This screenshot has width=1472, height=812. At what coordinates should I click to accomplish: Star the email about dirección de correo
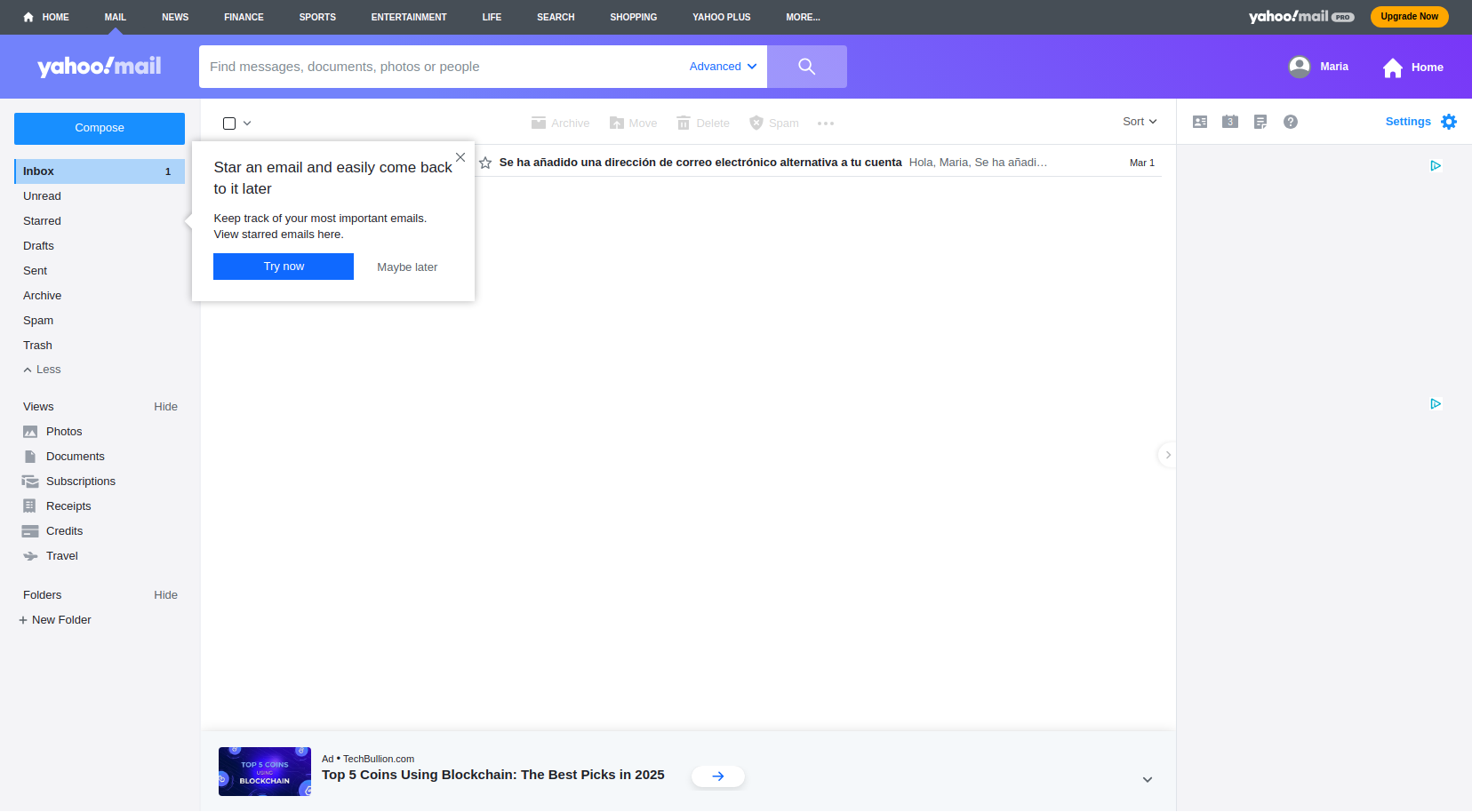point(485,163)
